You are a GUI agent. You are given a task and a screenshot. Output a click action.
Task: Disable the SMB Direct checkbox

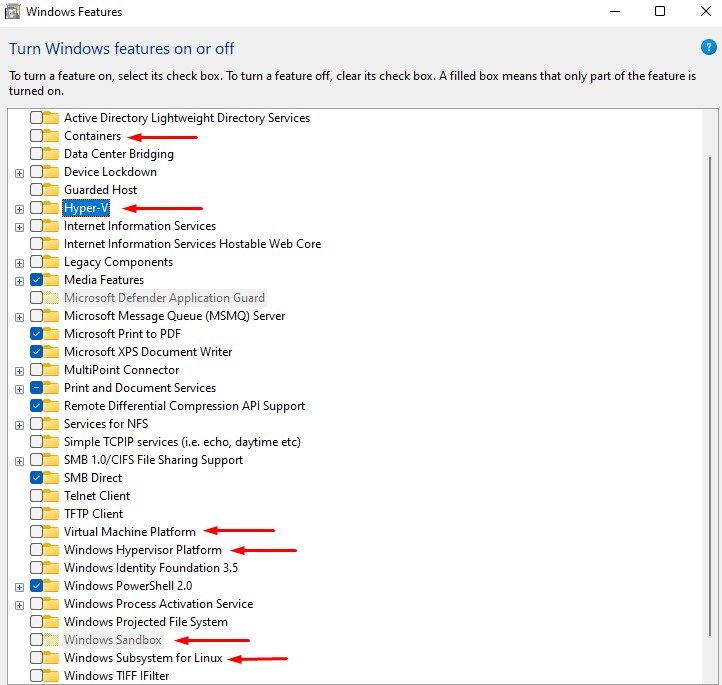[x=36, y=477]
